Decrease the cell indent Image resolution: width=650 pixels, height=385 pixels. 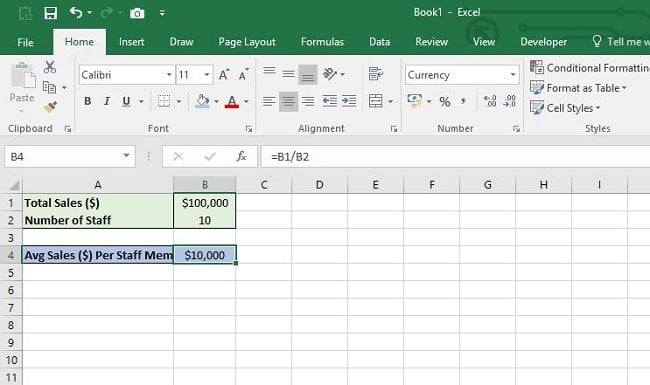330,101
